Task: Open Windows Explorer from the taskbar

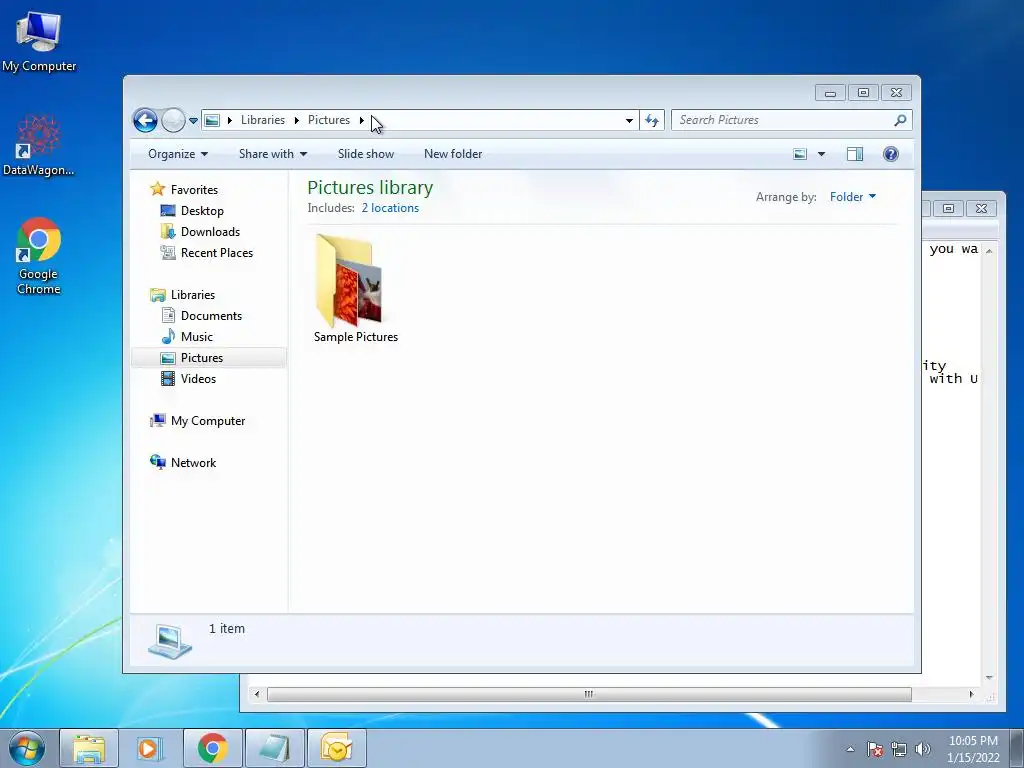Action: point(89,748)
